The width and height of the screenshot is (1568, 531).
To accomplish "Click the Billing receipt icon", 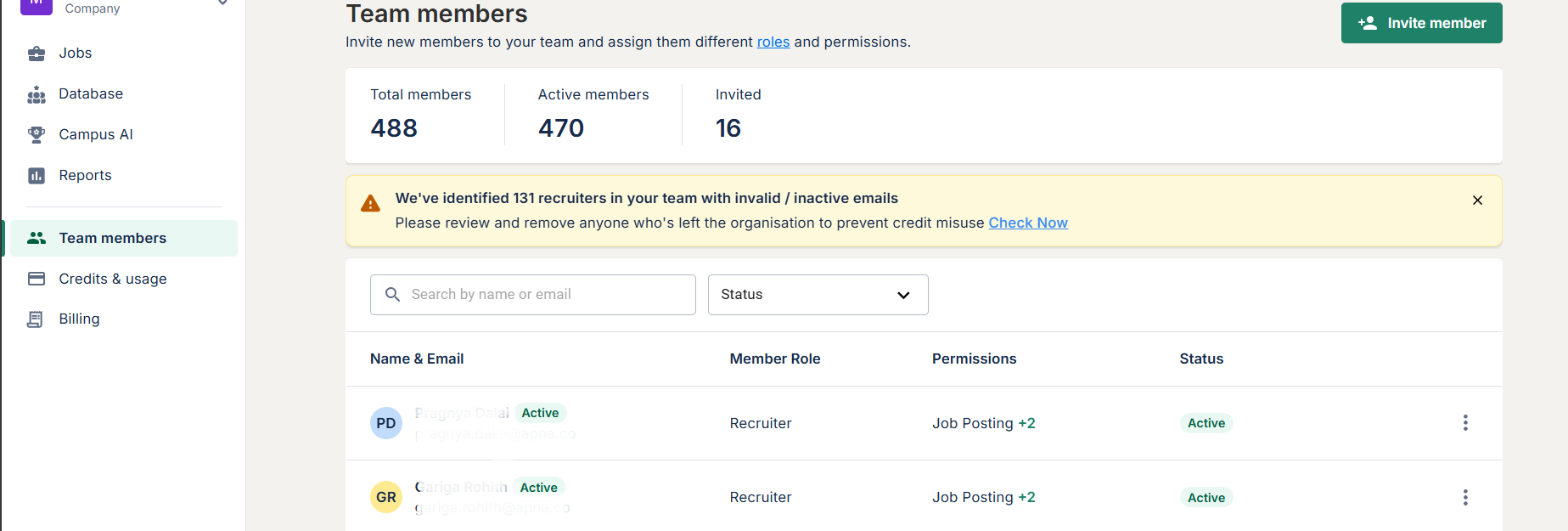I will [36, 319].
